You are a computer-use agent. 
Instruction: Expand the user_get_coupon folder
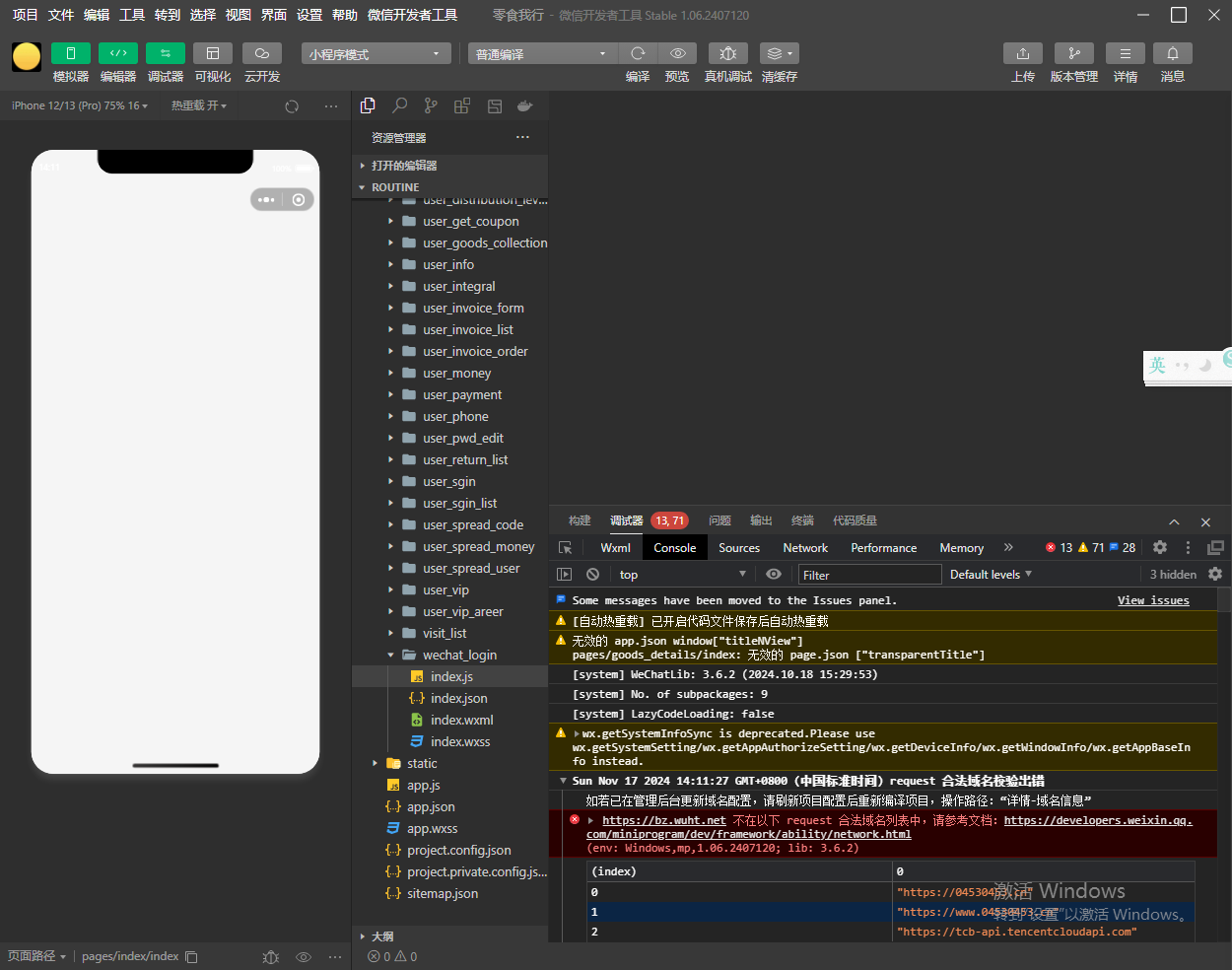pos(449,221)
